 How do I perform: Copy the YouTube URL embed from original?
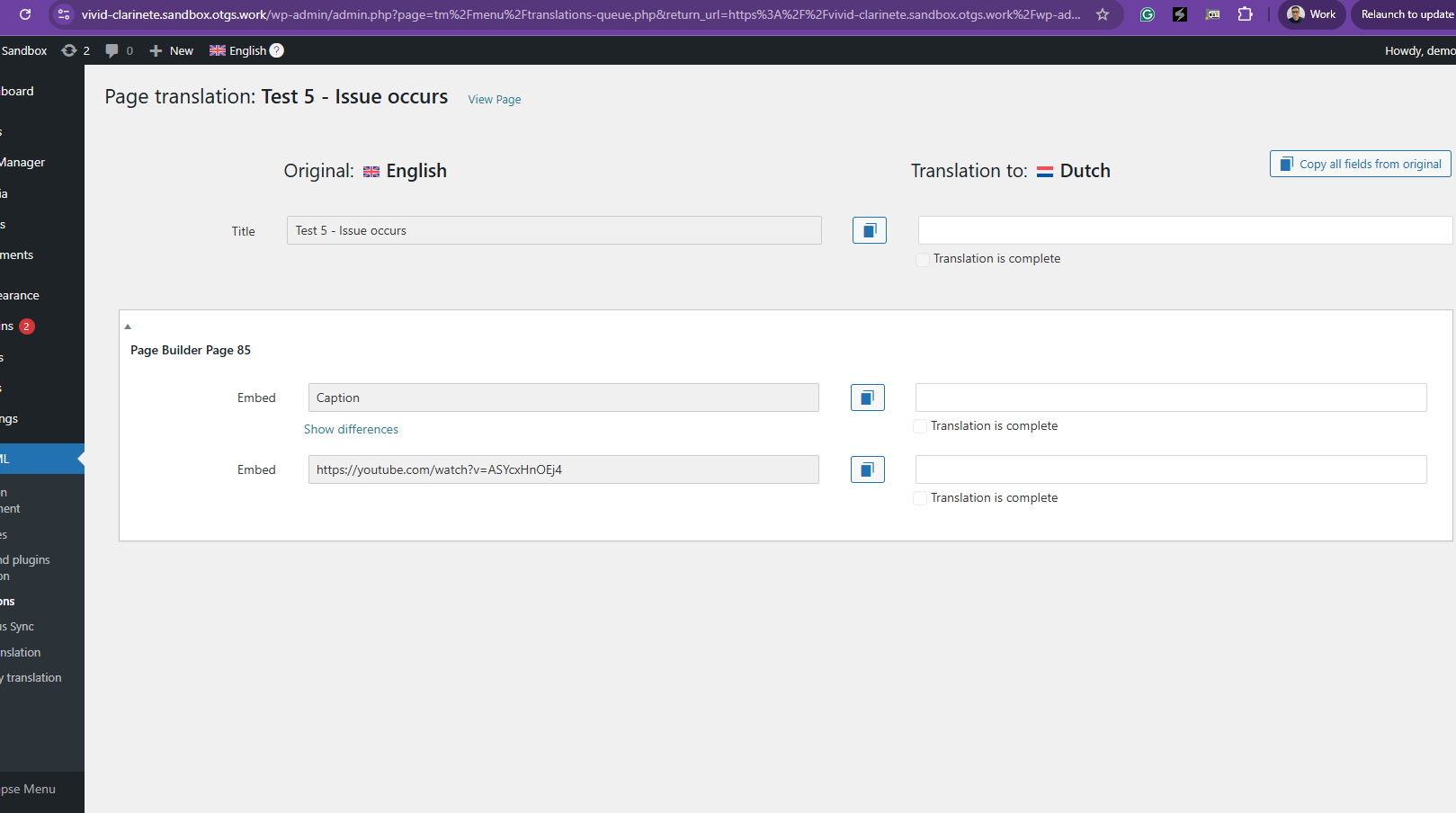(867, 469)
